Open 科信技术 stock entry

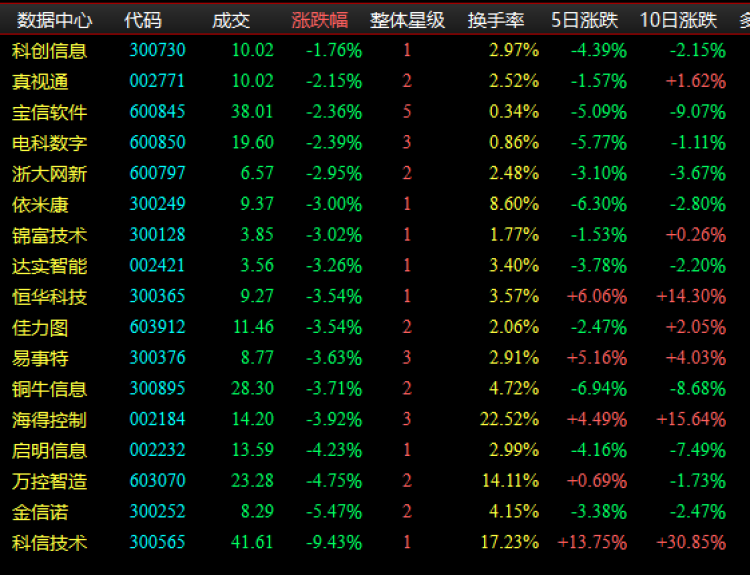coord(49,543)
